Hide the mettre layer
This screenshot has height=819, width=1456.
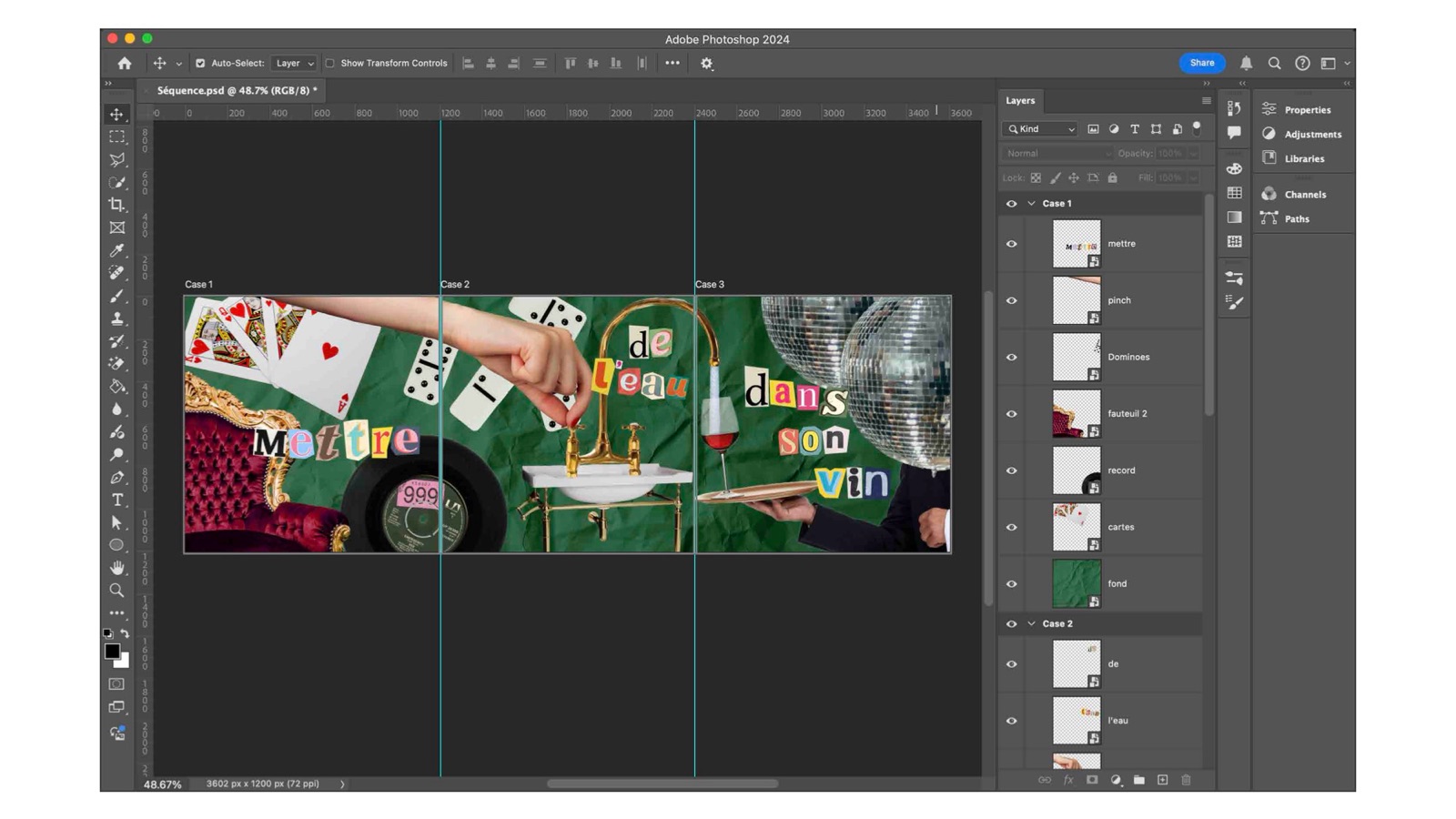tap(1011, 244)
